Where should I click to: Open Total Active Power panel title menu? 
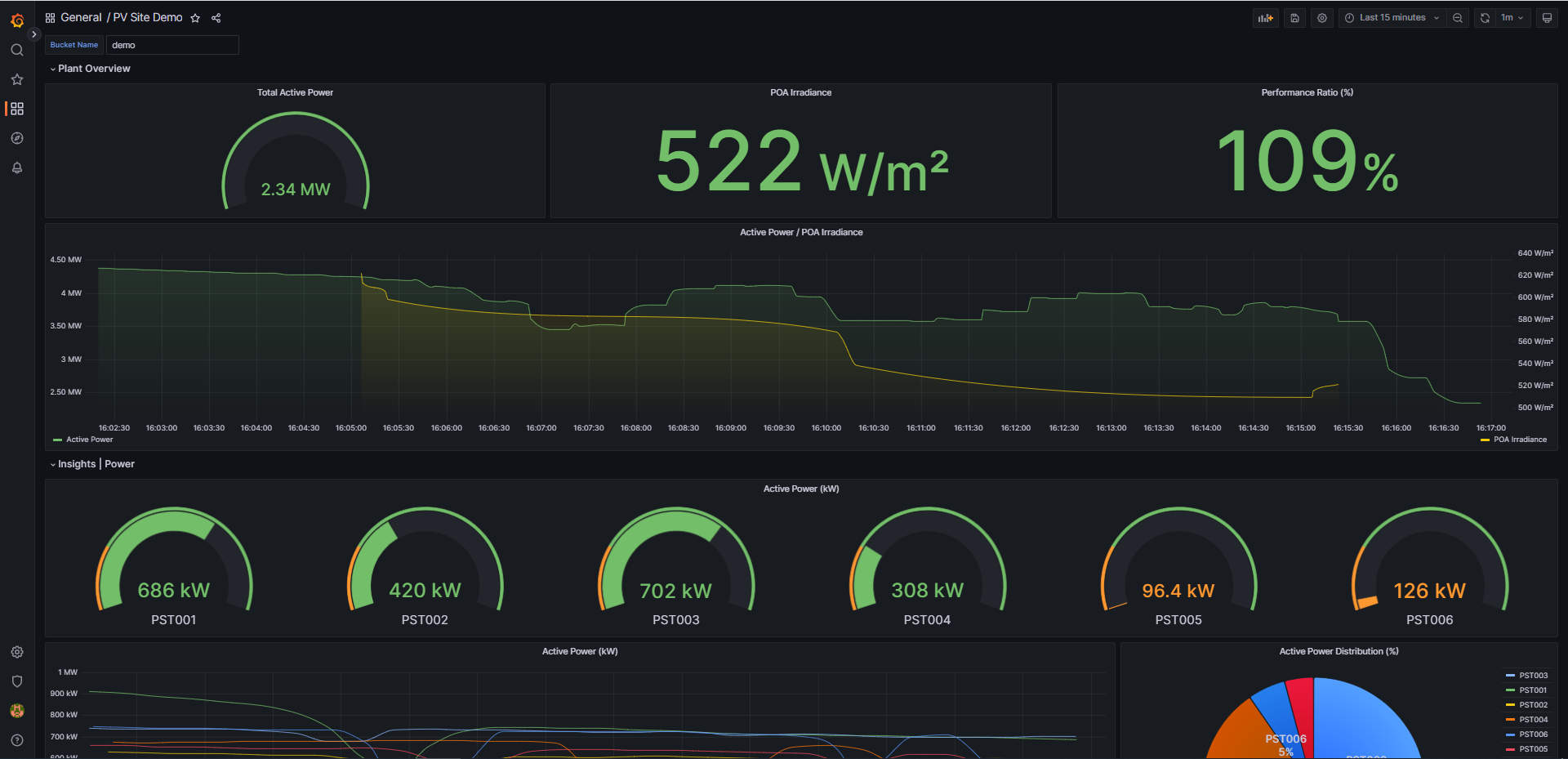[x=295, y=92]
